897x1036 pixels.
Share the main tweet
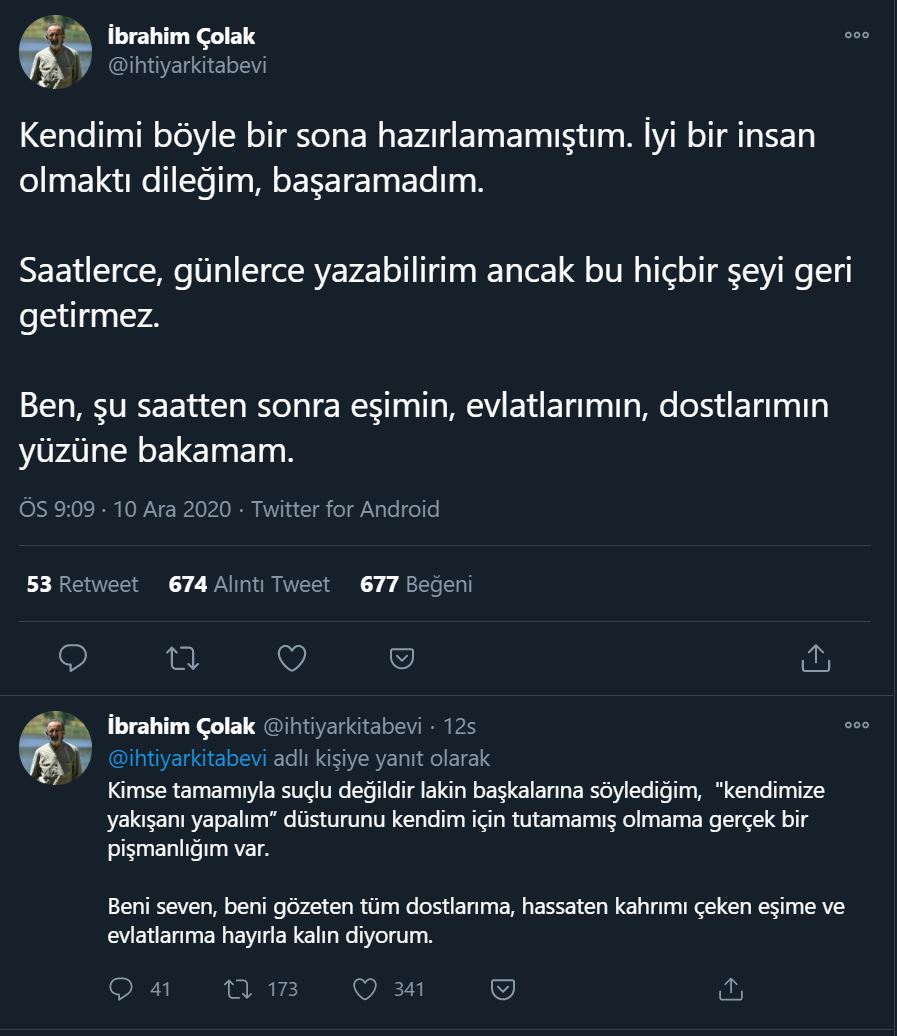tap(816, 658)
